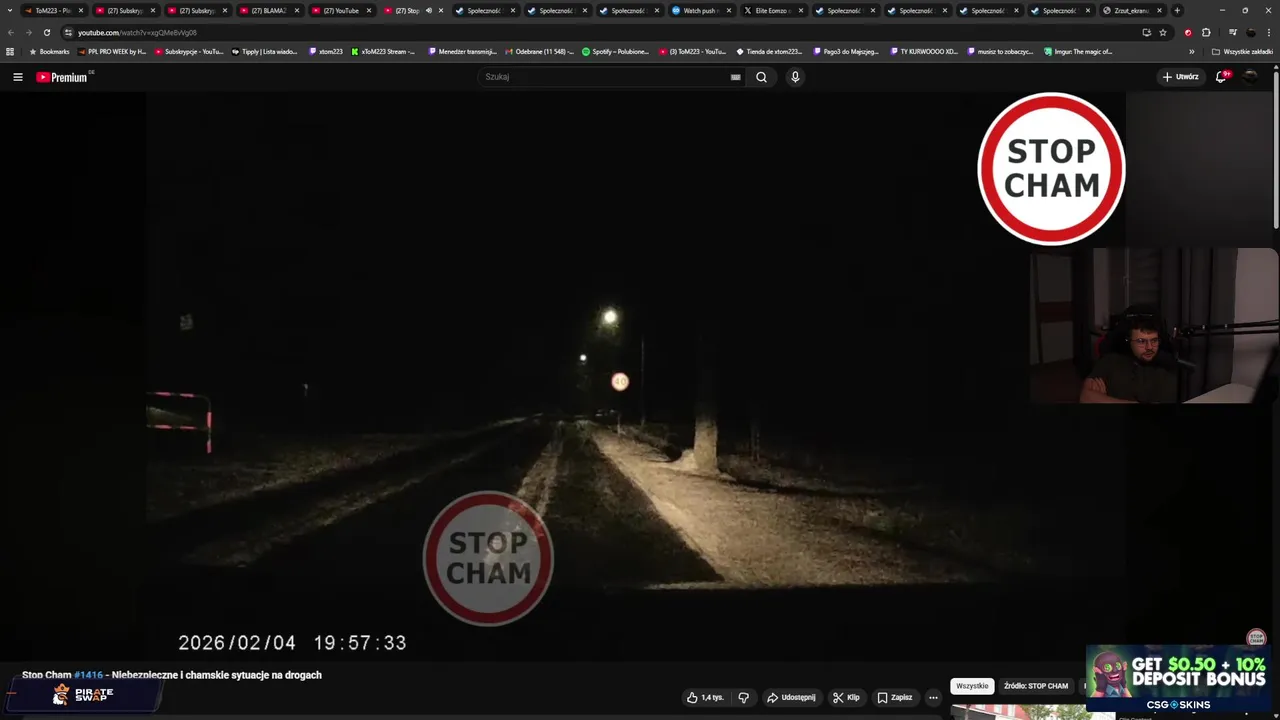Image resolution: width=1280 pixels, height=720 pixels.
Task: Open Subskrypcje - YouTube bookmark
Action: [x=190, y=51]
